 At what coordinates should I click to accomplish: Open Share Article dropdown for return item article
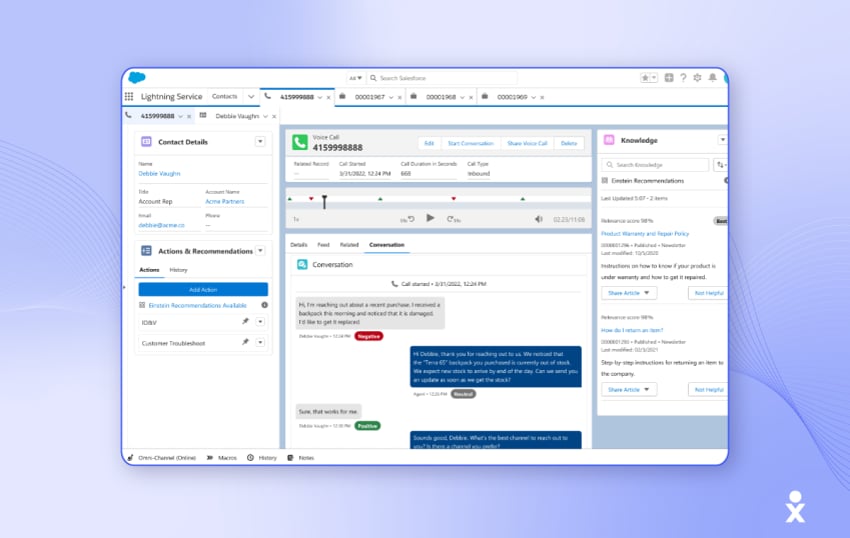click(629, 389)
